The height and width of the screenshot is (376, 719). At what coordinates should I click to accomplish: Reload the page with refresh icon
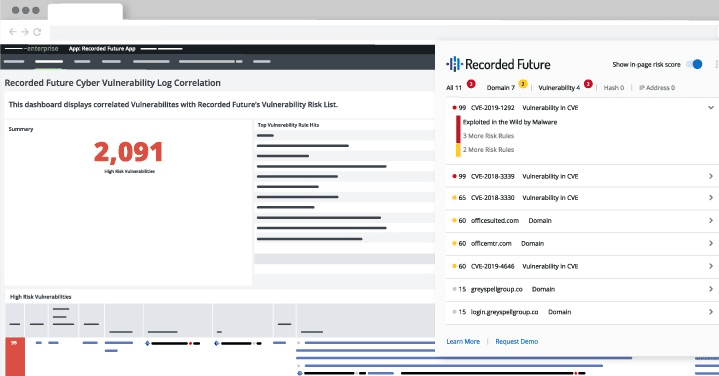tap(37, 32)
